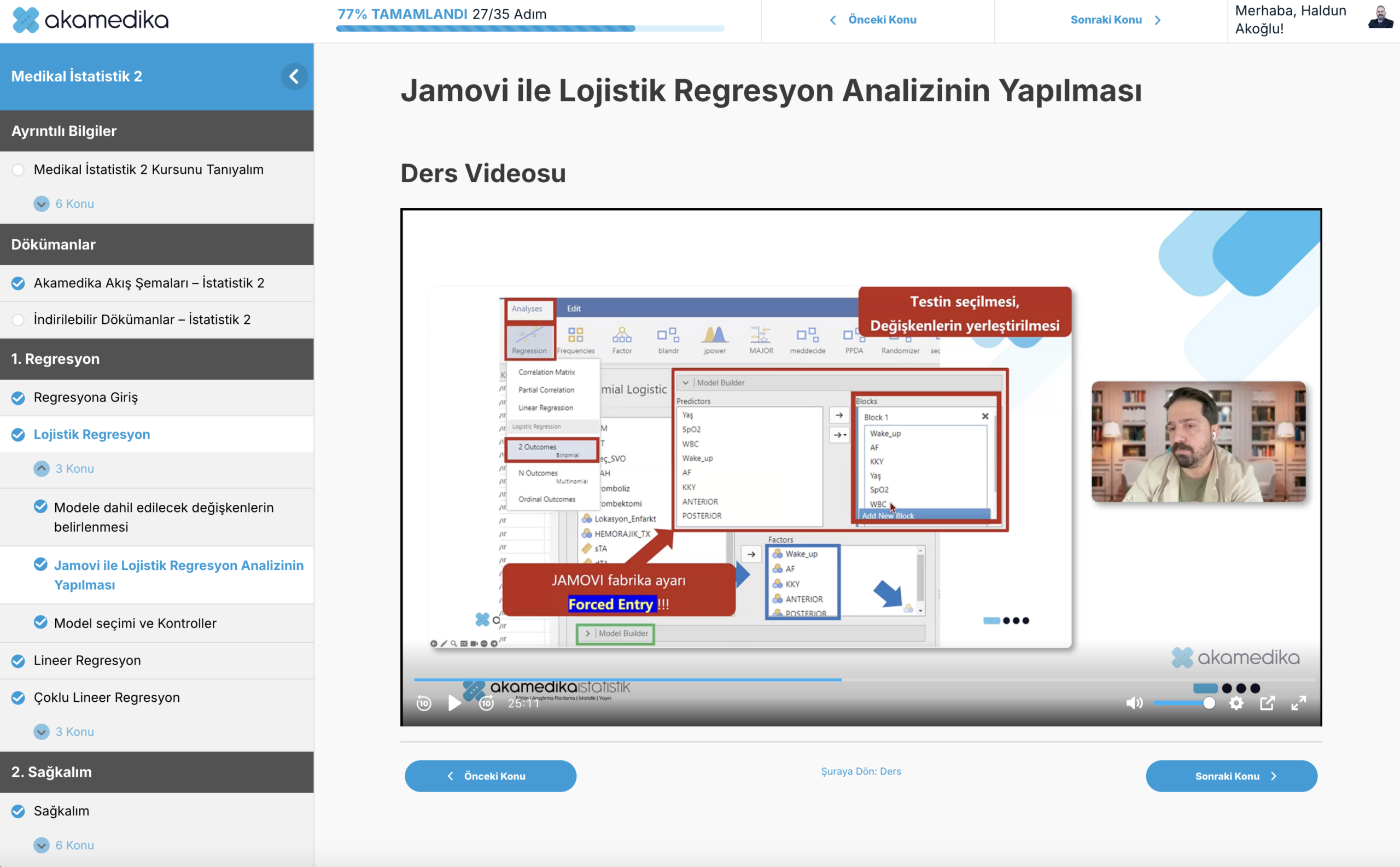The height and width of the screenshot is (867, 1400).
Task: Collapse Lojistik Regresyon 3 Konu list
Action: coord(41,468)
